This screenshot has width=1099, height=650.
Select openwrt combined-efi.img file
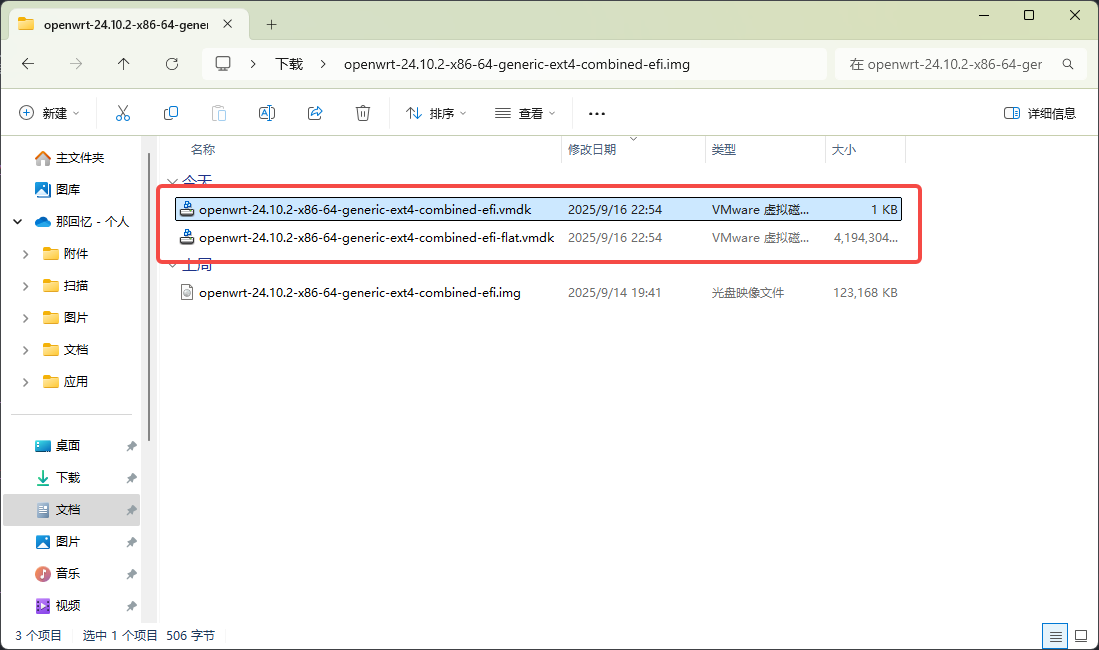click(x=538, y=292)
